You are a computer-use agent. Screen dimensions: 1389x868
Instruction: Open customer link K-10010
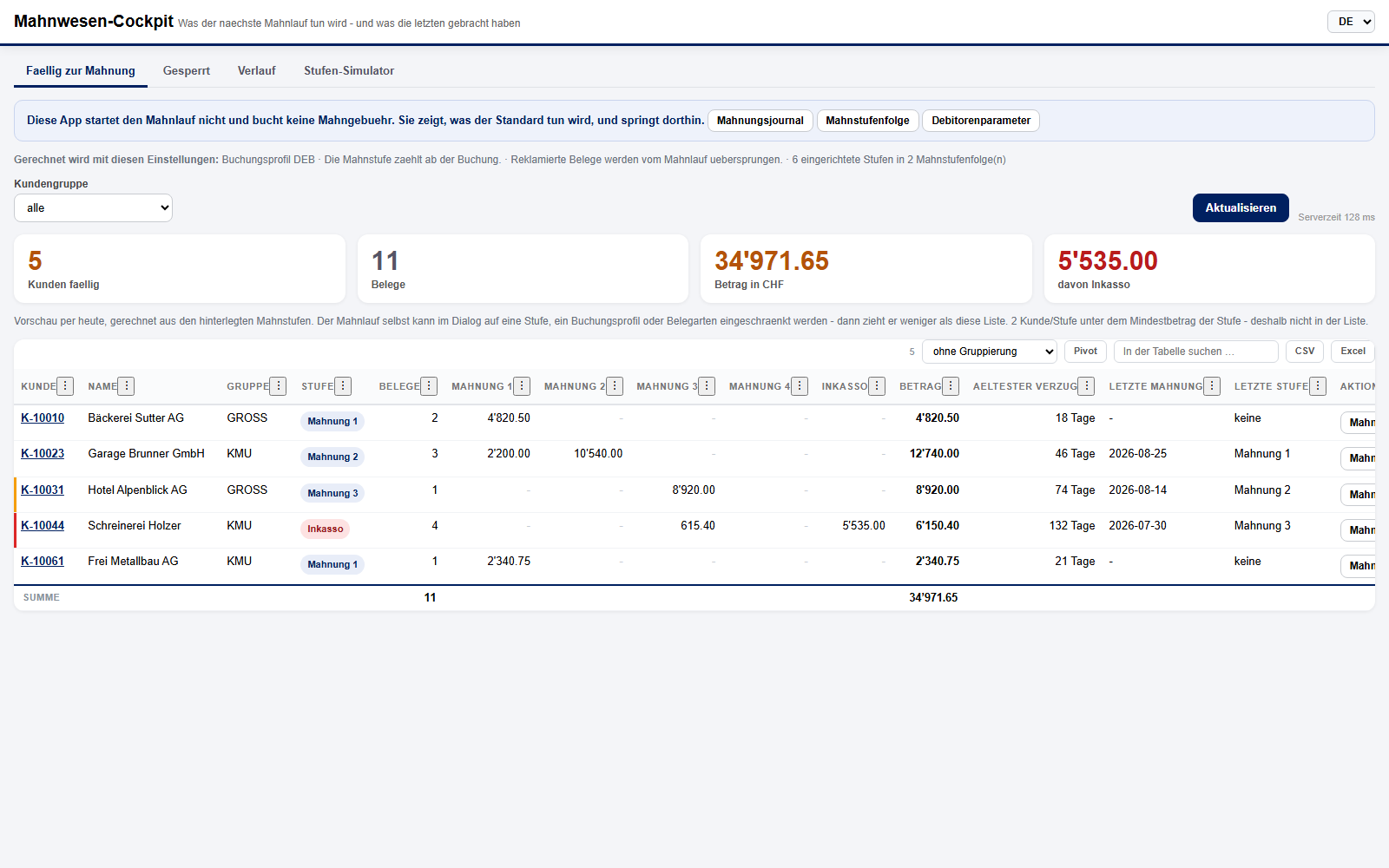(43, 418)
